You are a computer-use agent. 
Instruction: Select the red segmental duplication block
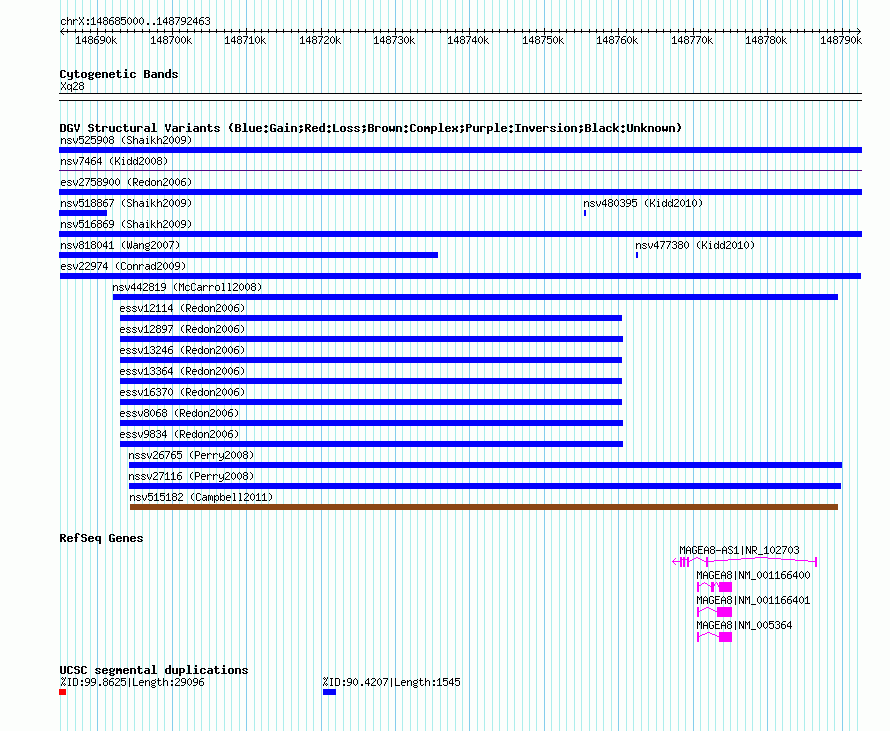point(62,692)
